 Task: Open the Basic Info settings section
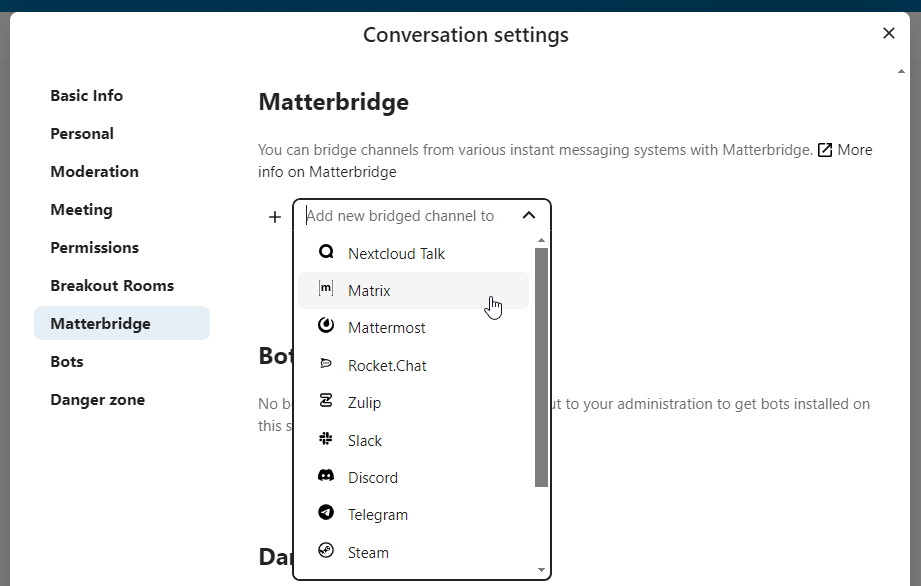click(87, 96)
